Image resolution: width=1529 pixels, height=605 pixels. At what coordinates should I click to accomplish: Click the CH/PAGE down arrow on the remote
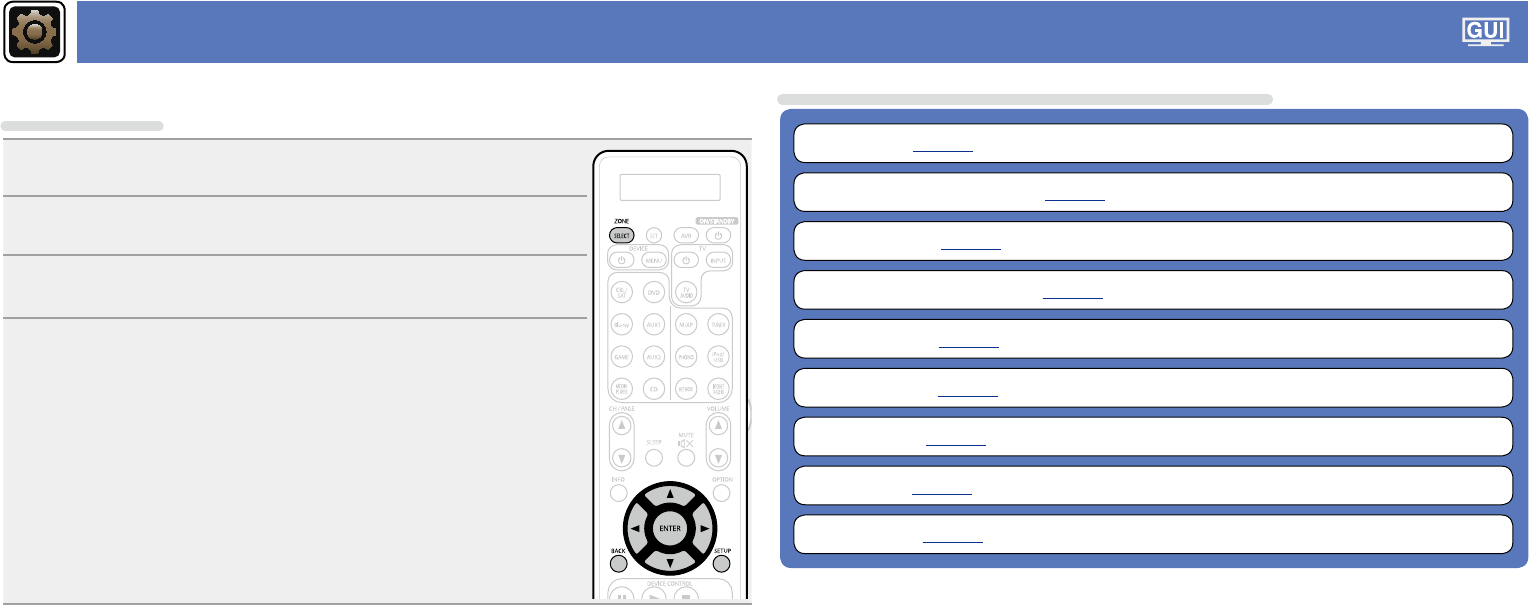[621, 459]
